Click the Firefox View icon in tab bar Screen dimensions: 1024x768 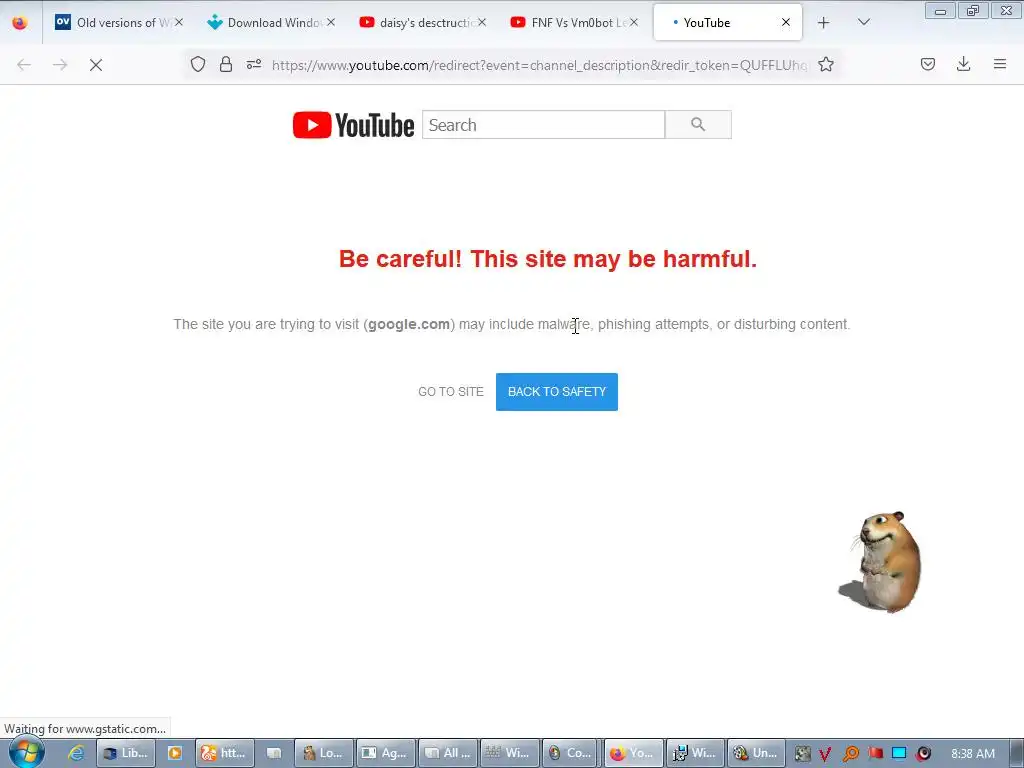(20, 23)
